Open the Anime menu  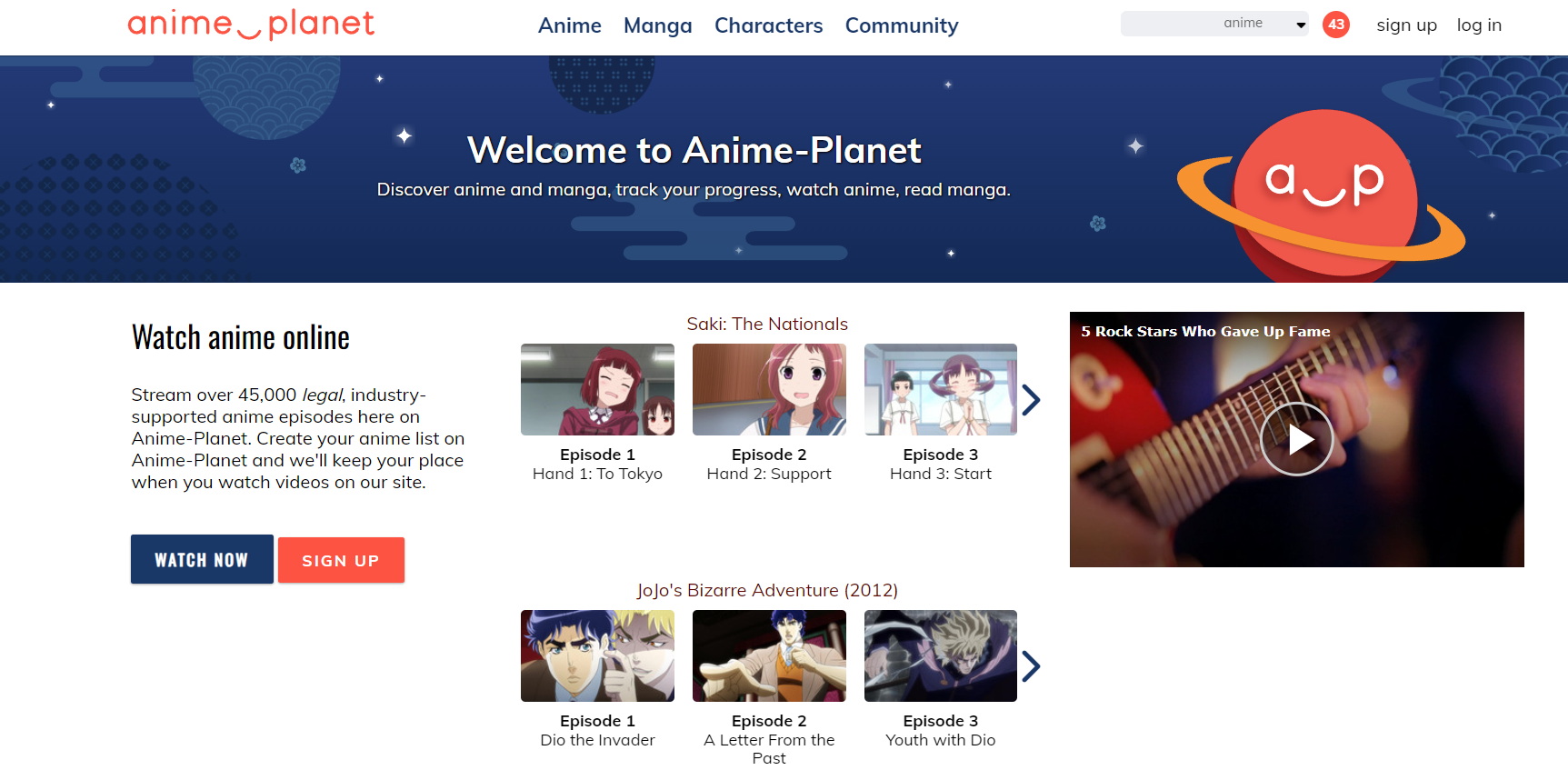tap(569, 25)
